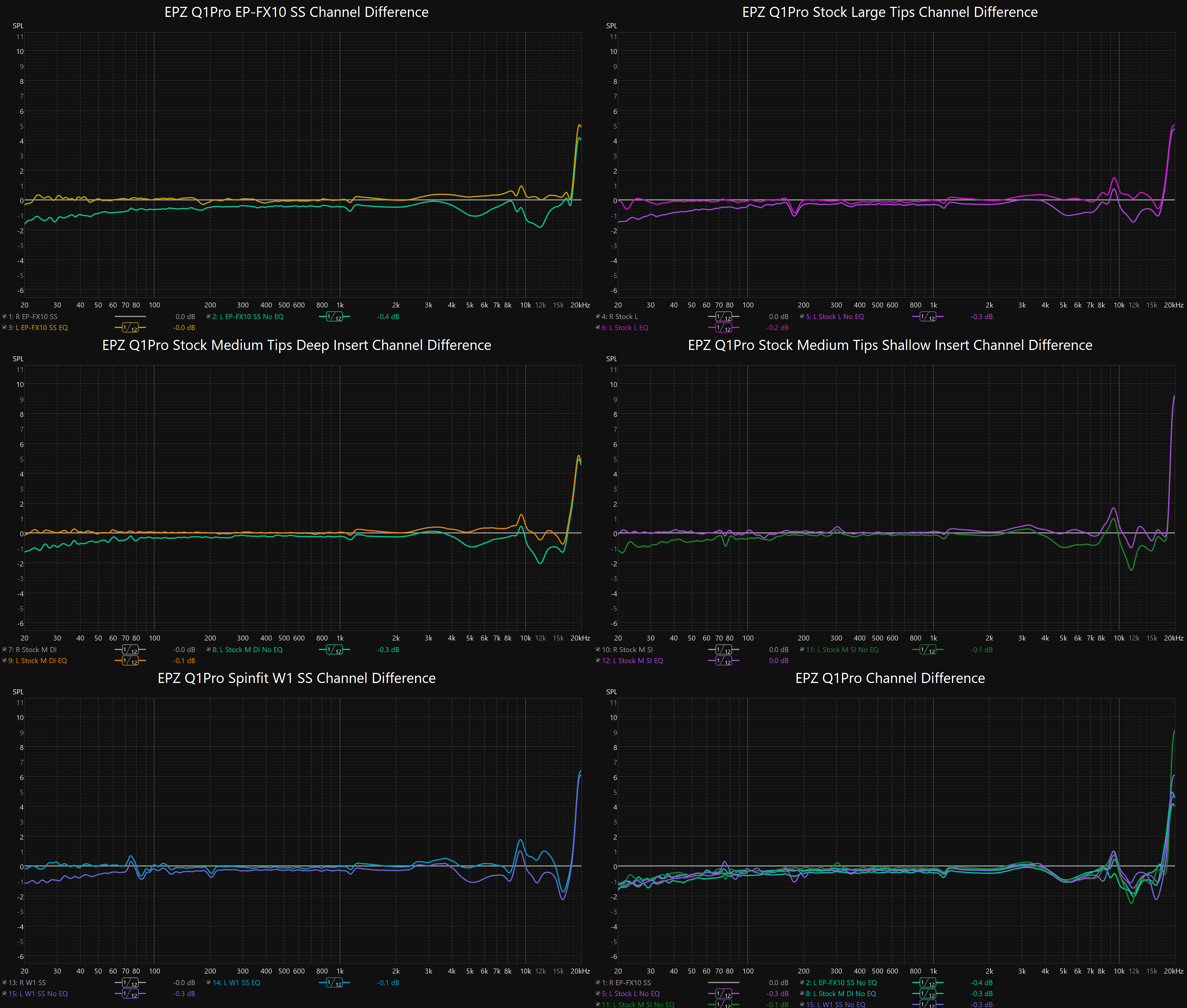Click the 0.0 dB value for 12: L Stock M SI EQ
This screenshot has width=1187, height=1008.
tap(779, 660)
